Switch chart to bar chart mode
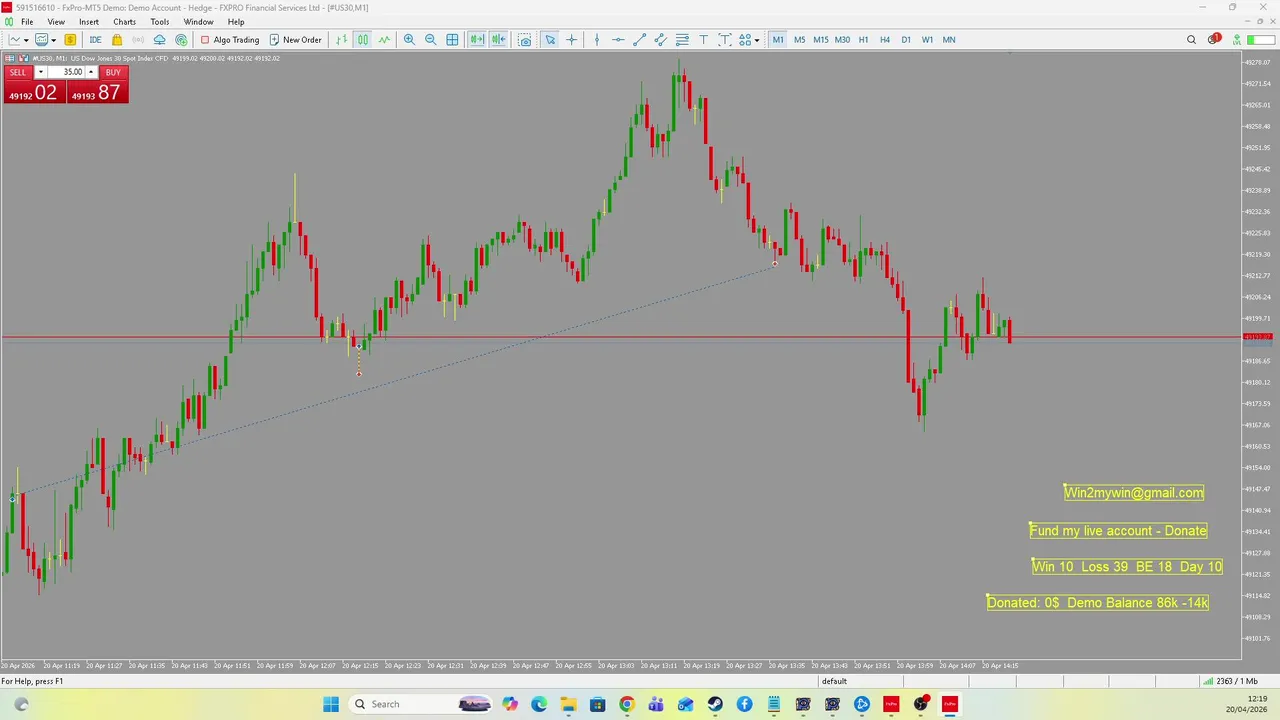The height and width of the screenshot is (720, 1280). tap(342, 40)
